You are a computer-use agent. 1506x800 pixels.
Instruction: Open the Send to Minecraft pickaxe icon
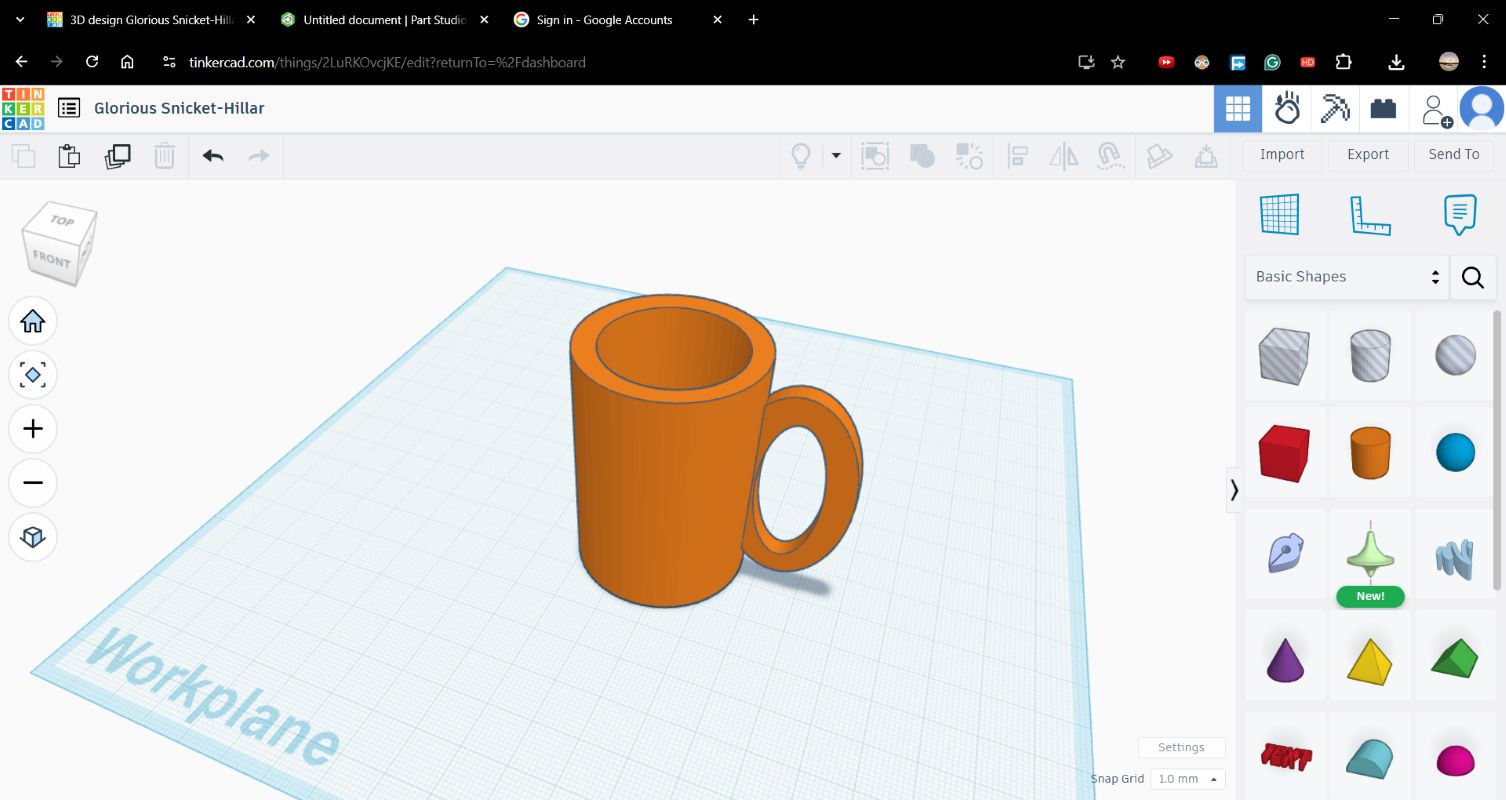pyautogui.click(x=1335, y=108)
